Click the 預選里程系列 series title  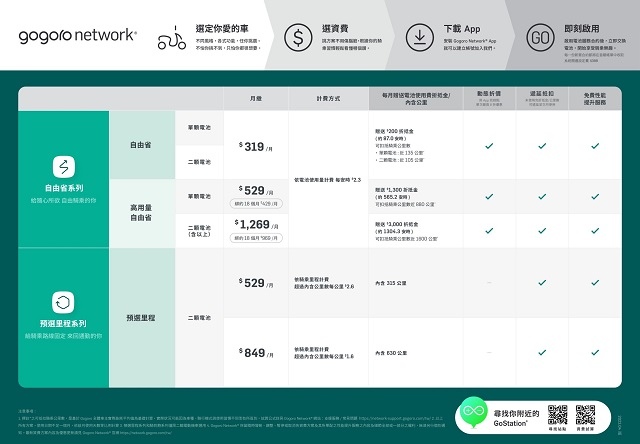[63, 324]
